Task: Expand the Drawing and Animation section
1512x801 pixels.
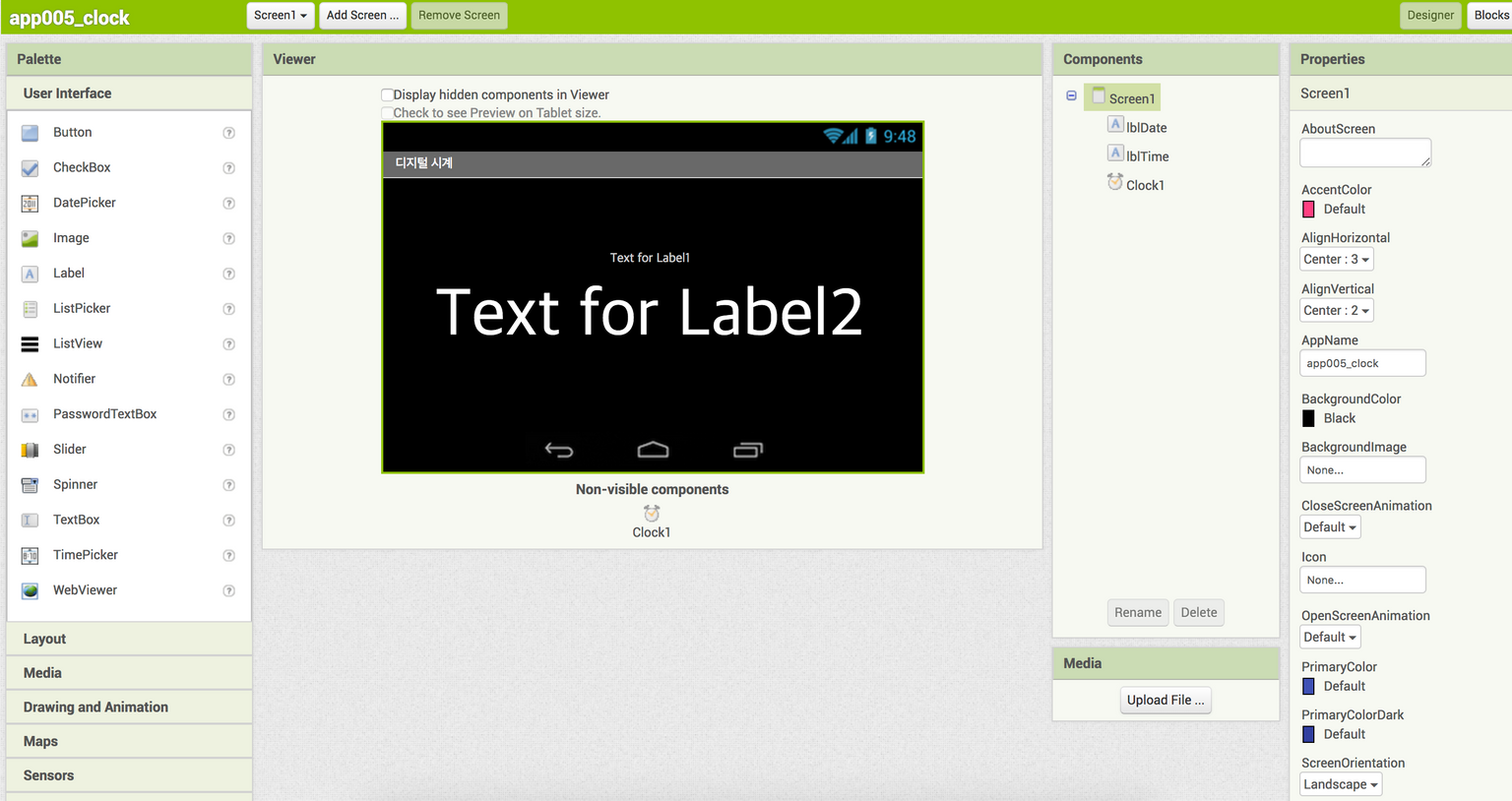Action: [129, 708]
